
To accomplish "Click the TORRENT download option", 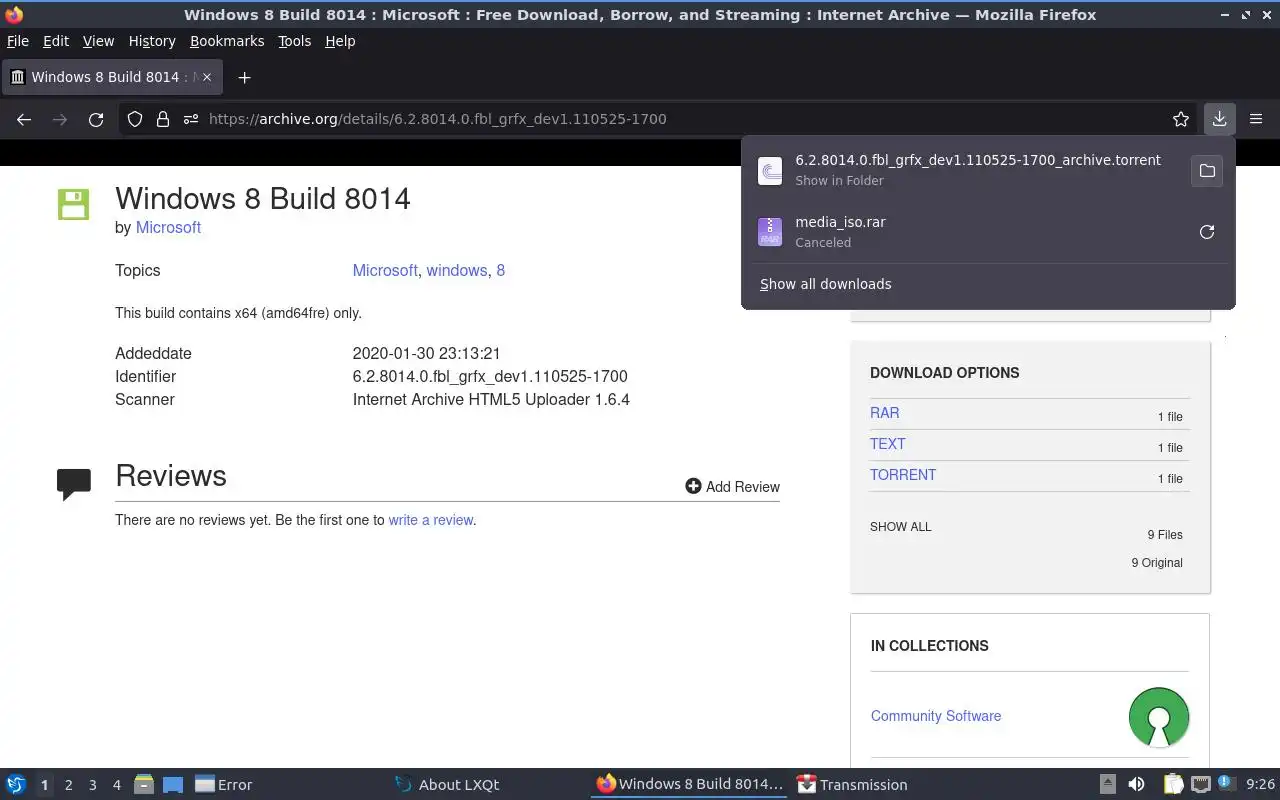I will tap(903, 475).
